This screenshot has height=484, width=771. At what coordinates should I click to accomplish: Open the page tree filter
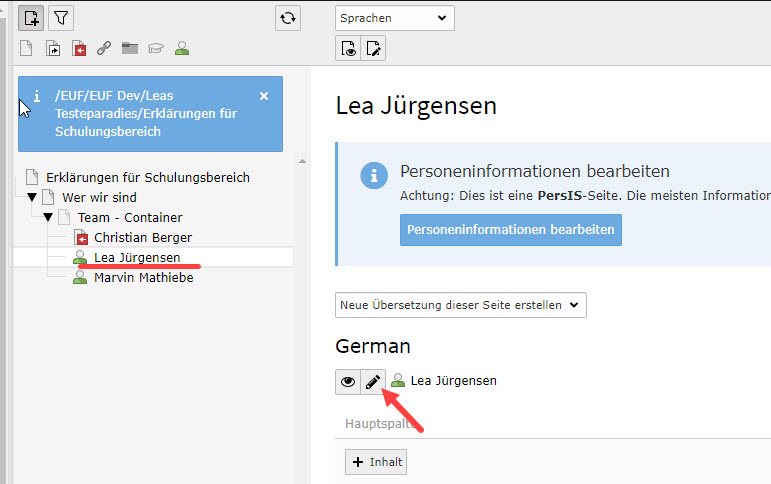(x=61, y=18)
